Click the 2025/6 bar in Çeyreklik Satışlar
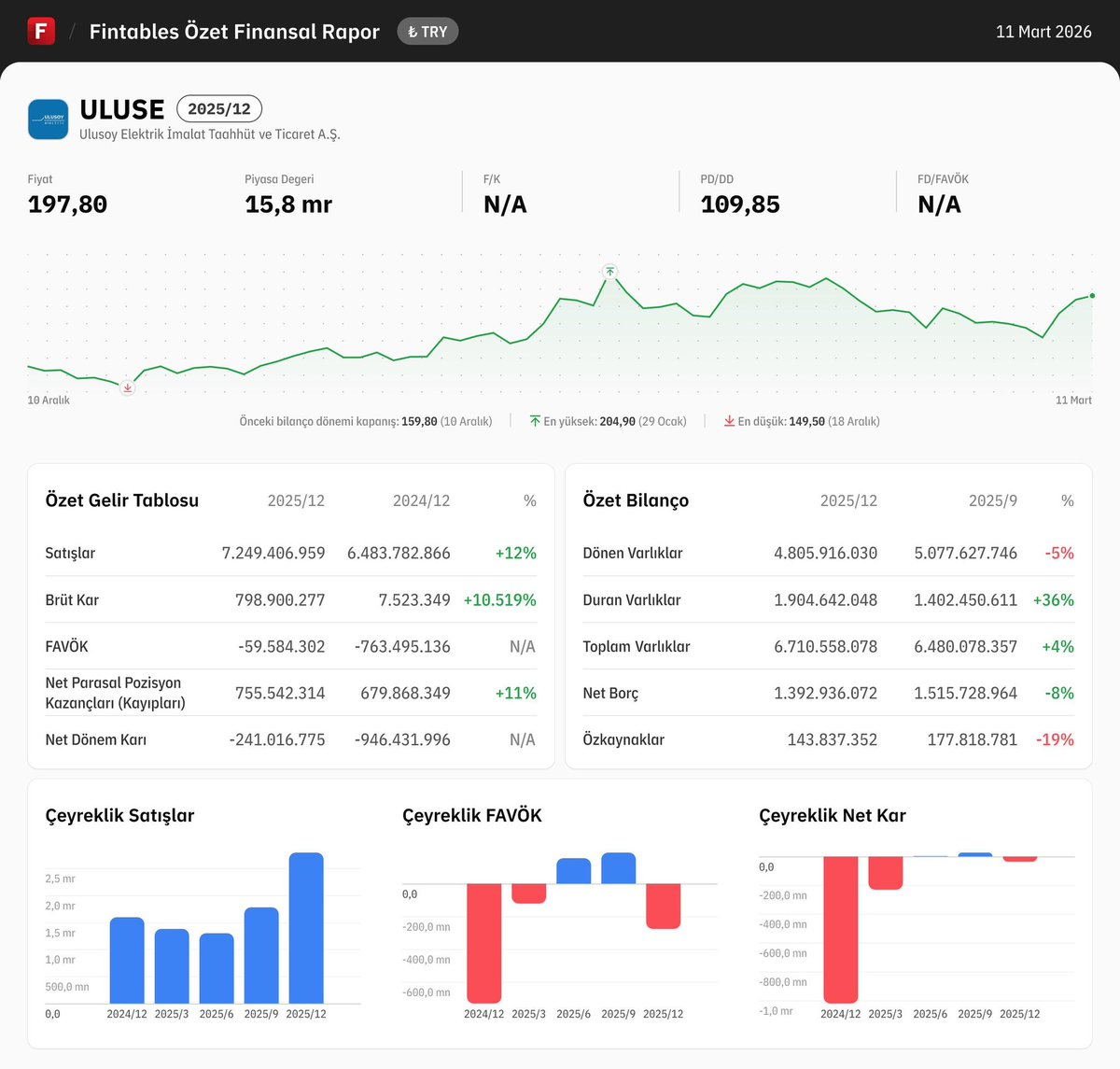This screenshot has height=1069, width=1120. tap(217, 968)
